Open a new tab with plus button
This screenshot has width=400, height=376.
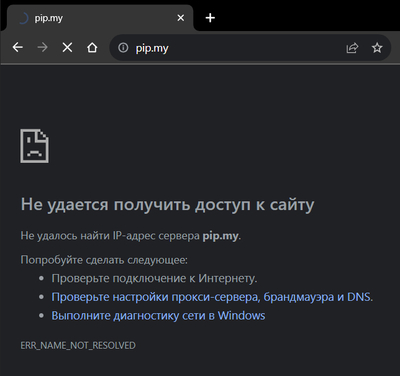pos(210,18)
